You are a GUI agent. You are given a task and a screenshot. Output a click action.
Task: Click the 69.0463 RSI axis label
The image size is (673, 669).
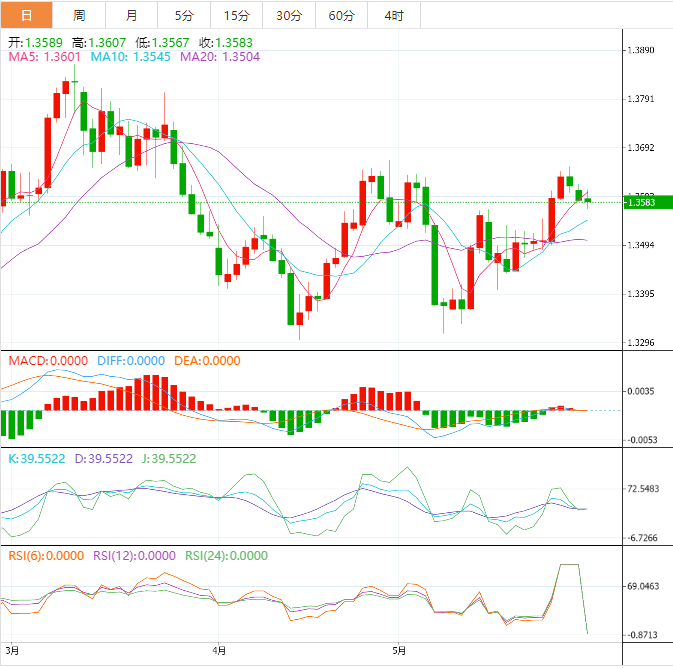643,587
